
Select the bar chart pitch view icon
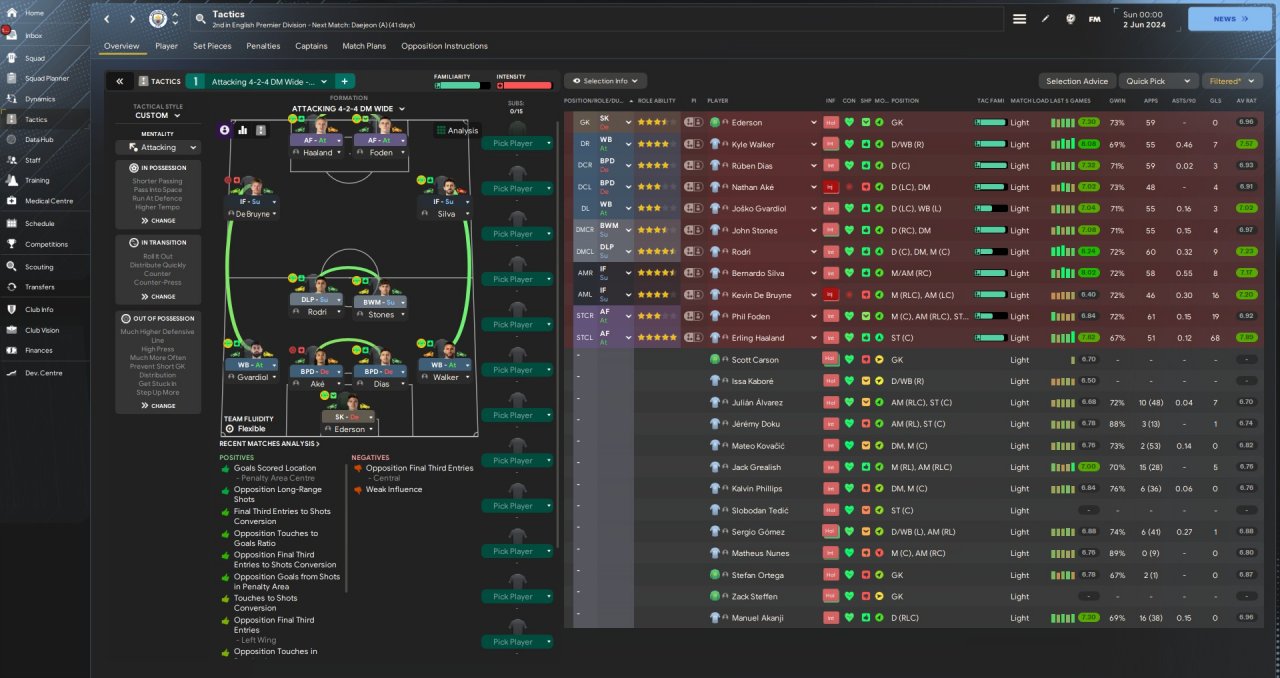coord(242,130)
